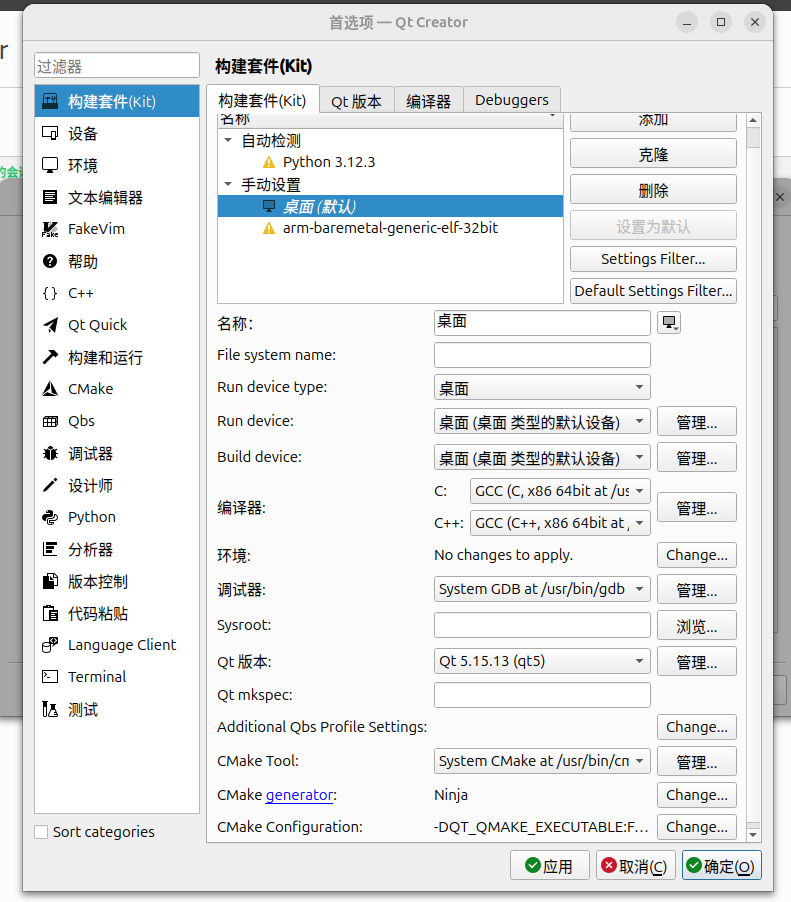Open the FakeVim category icon
The image size is (791, 902).
pyautogui.click(x=50, y=229)
